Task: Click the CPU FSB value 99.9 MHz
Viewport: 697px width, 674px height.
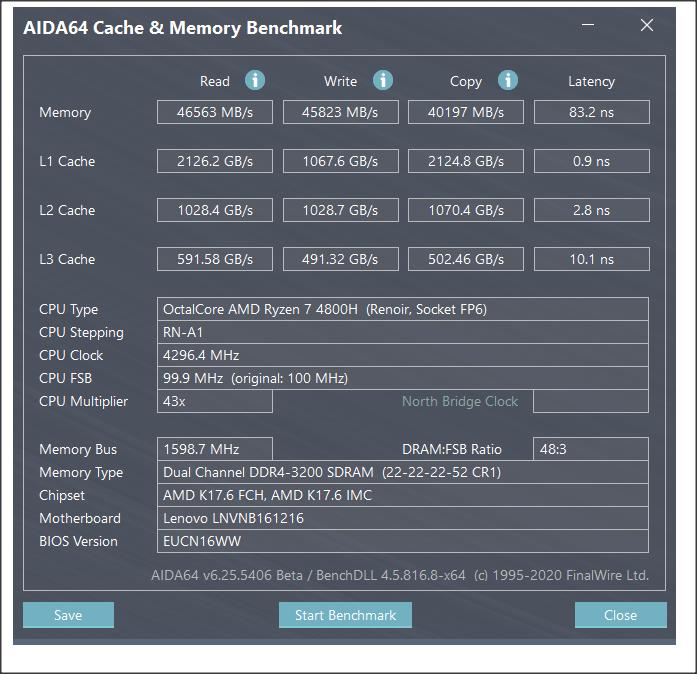Action: (x=403, y=378)
